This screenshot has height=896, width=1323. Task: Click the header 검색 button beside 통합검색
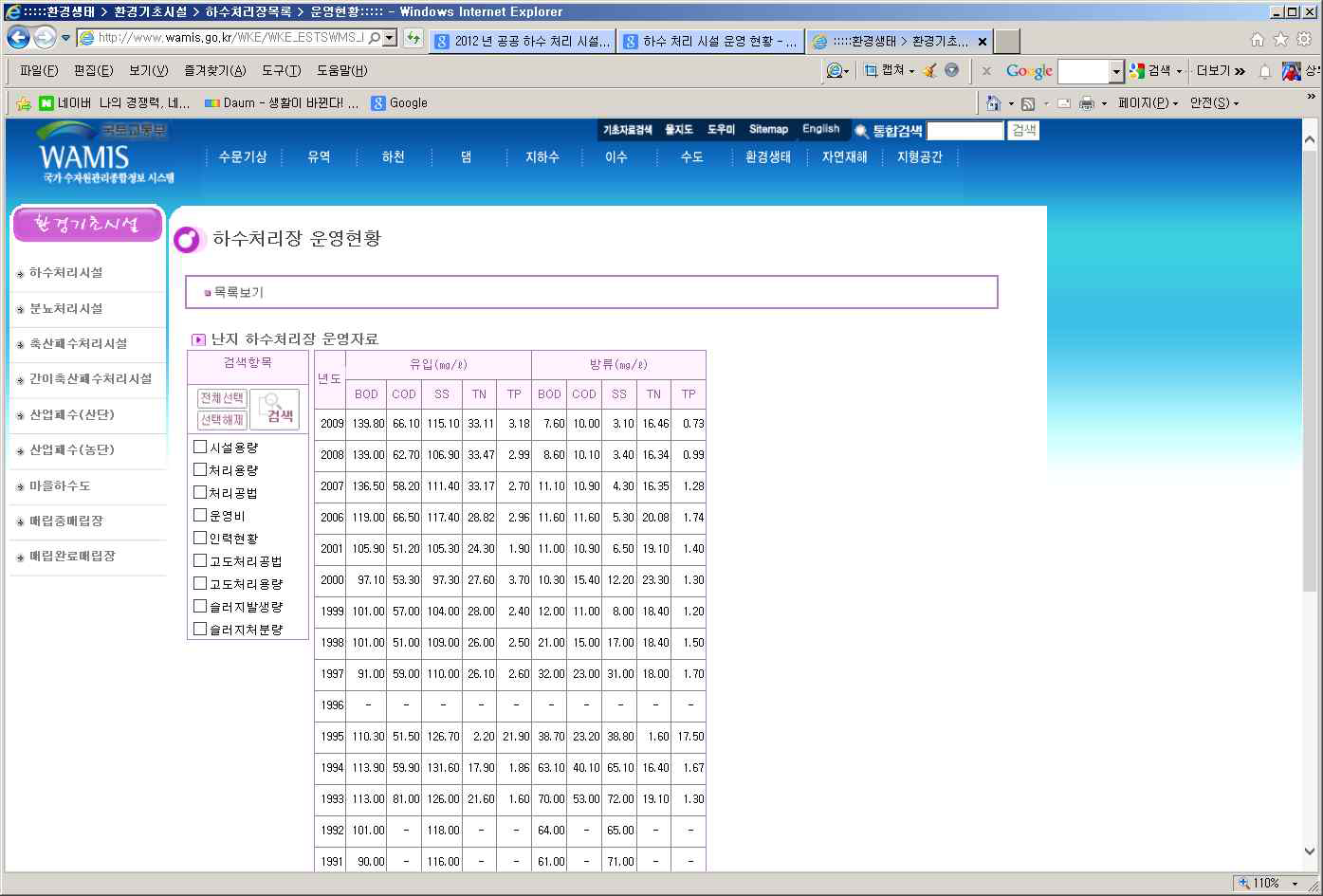(x=1023, y=130)
